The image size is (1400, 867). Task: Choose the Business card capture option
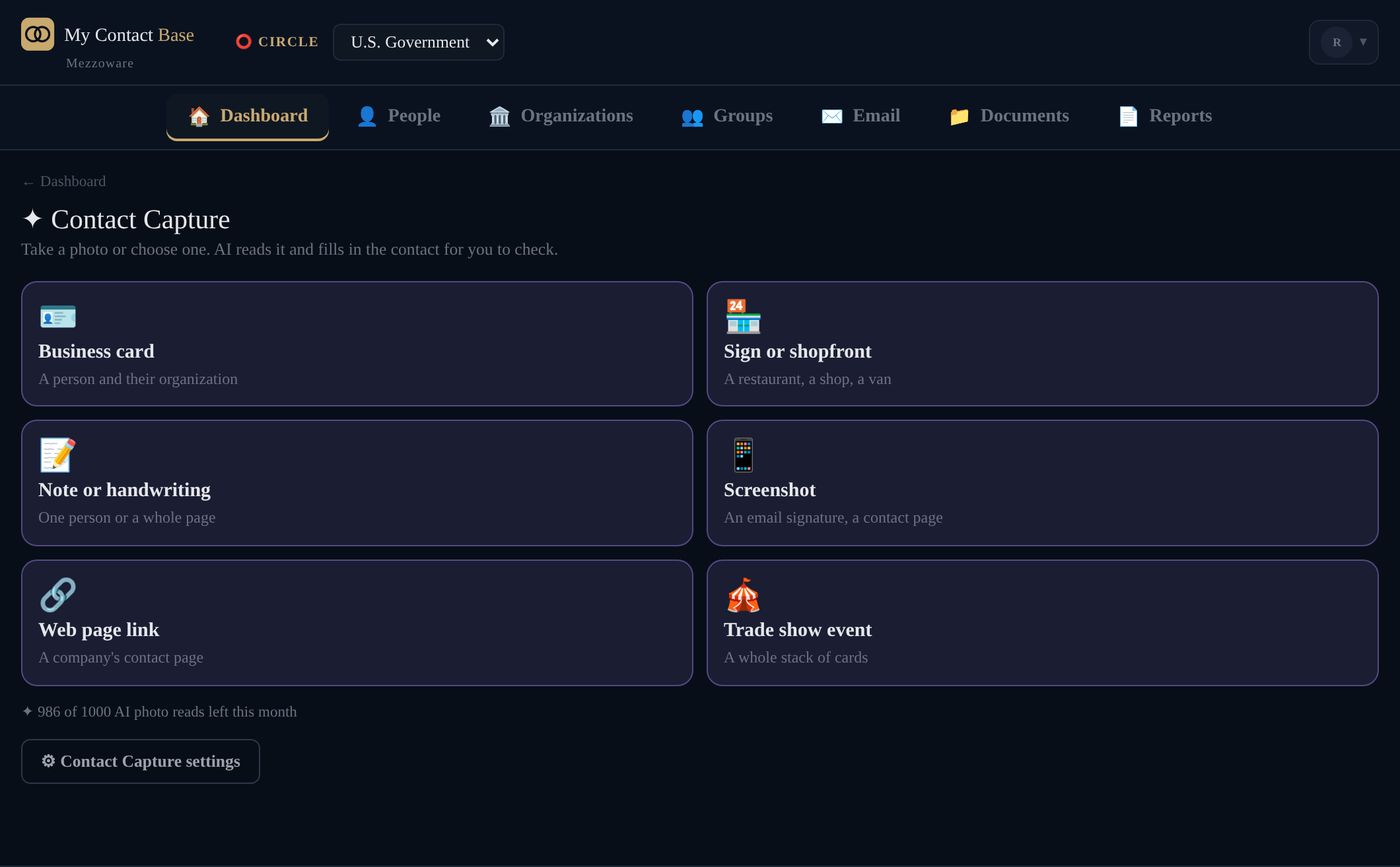click(357, 344)
